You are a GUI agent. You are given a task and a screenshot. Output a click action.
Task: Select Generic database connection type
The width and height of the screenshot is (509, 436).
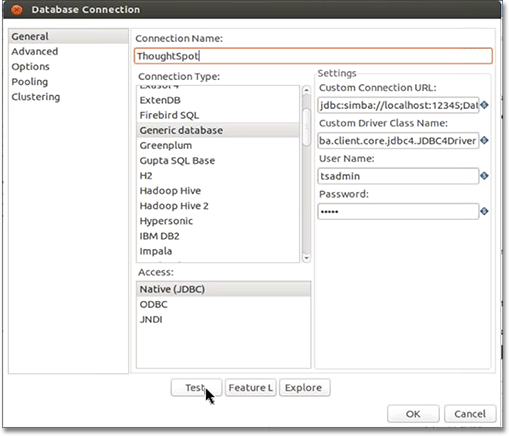[218, 130]
